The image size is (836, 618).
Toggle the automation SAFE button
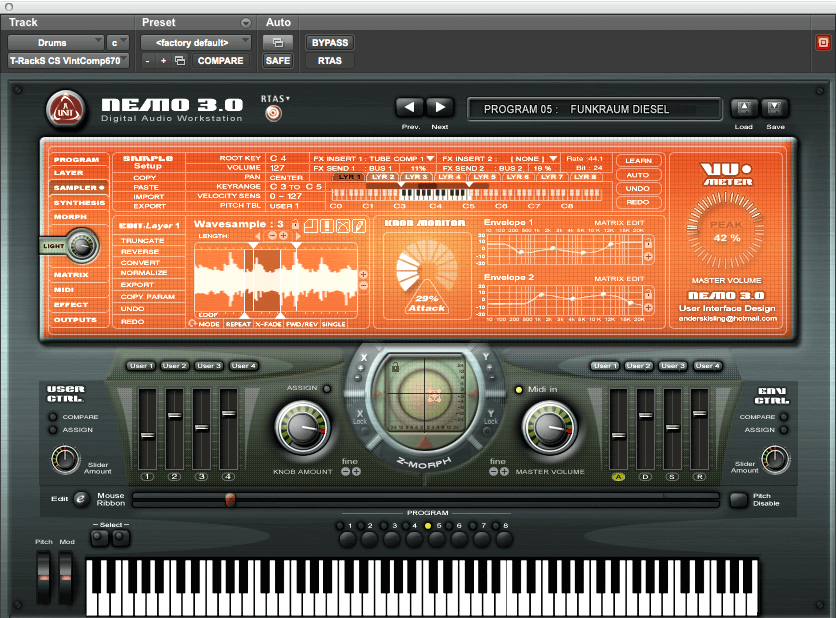[278, 61]
